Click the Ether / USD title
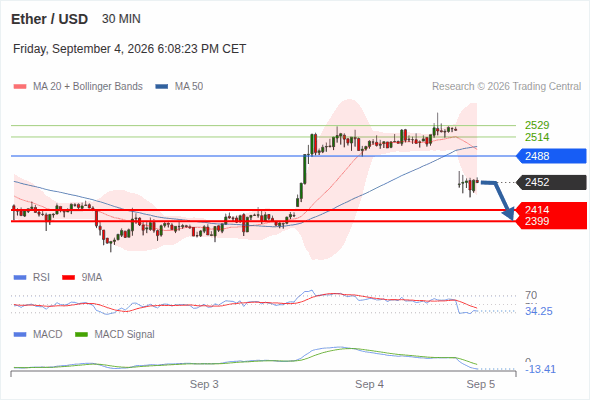 (x=49, y=19)
